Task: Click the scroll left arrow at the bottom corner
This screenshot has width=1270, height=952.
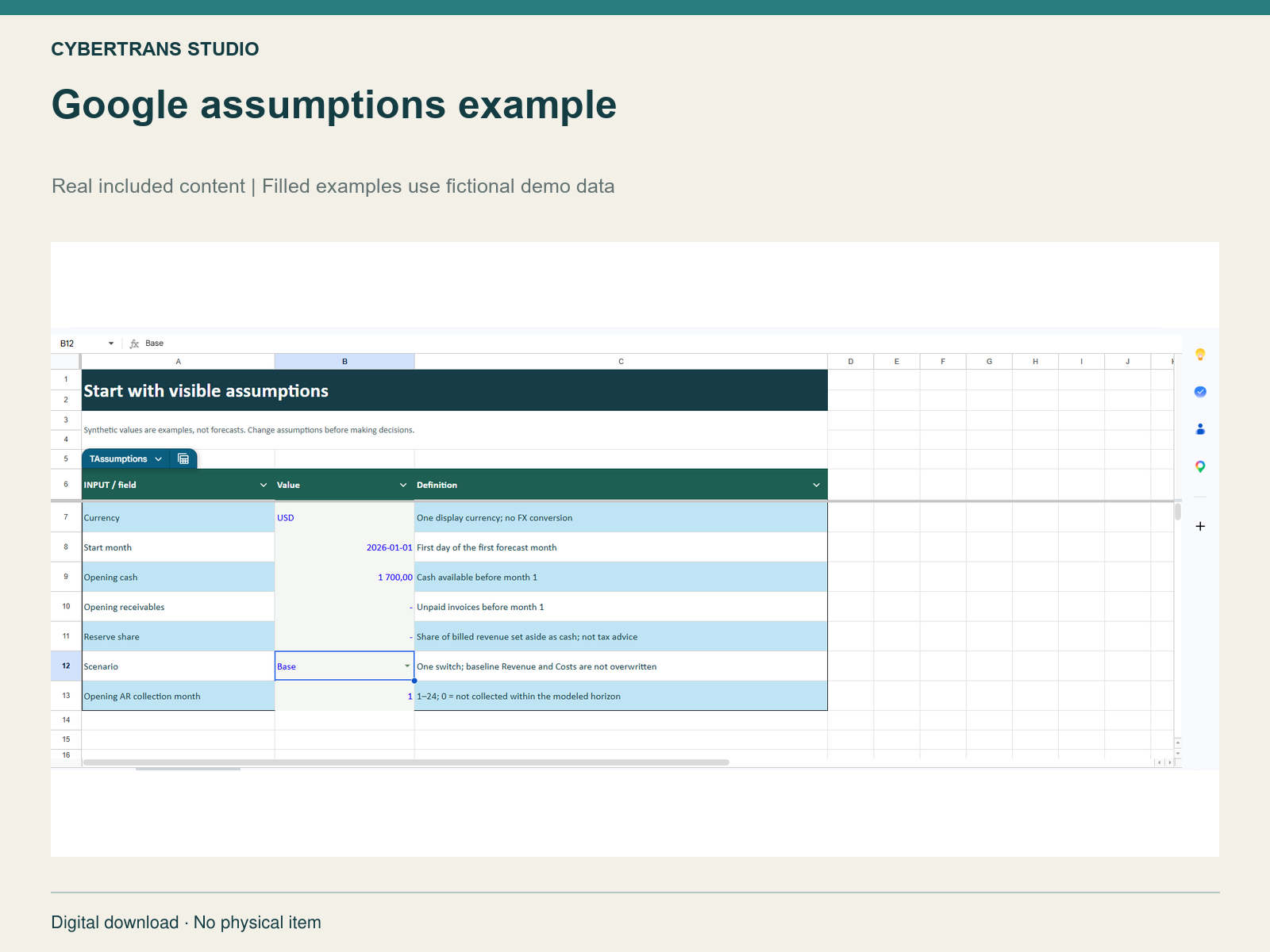Action: (x=1159, y=762)
